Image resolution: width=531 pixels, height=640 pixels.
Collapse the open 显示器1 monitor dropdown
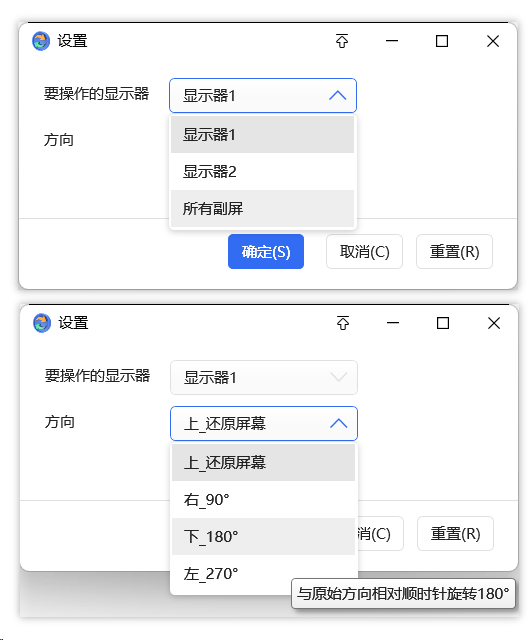(263, 96)
